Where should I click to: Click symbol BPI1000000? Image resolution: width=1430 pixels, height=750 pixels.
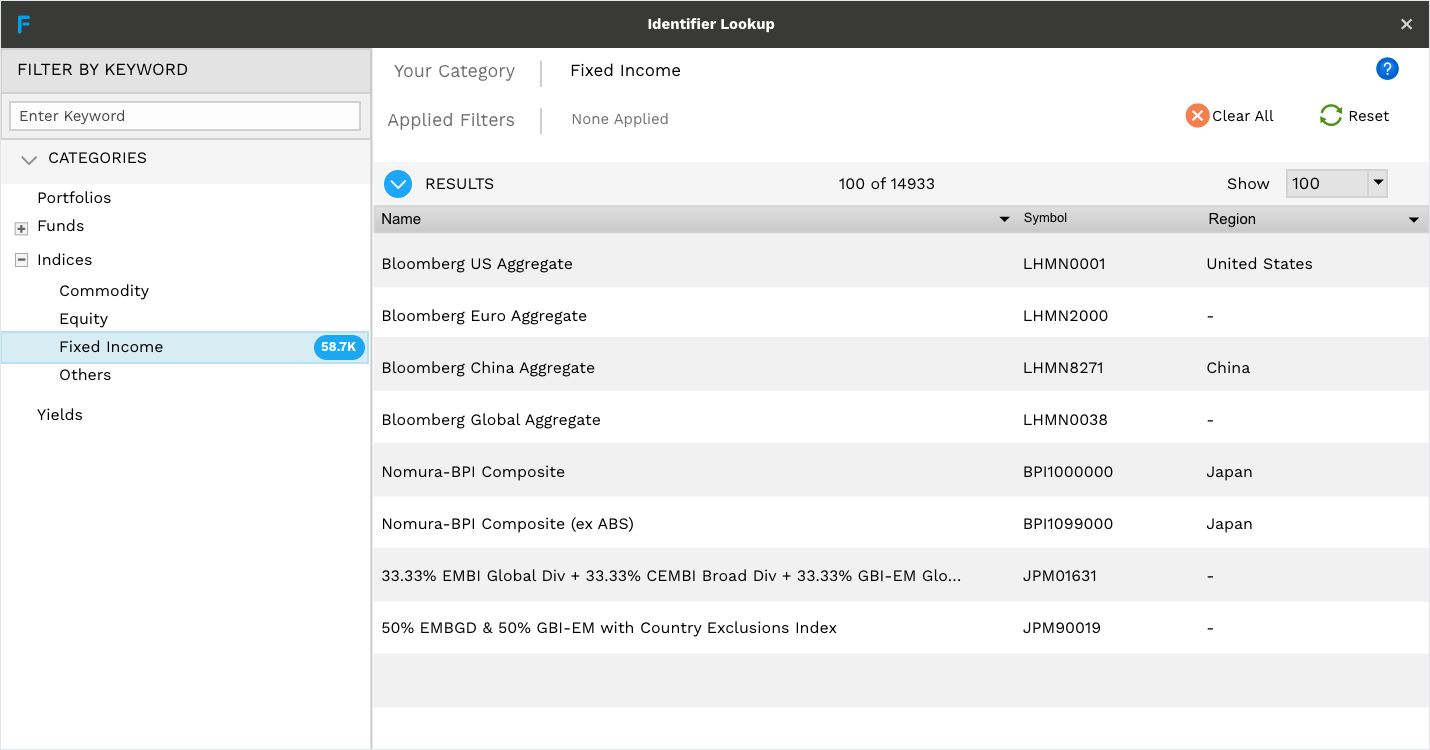coord(1068,472)
